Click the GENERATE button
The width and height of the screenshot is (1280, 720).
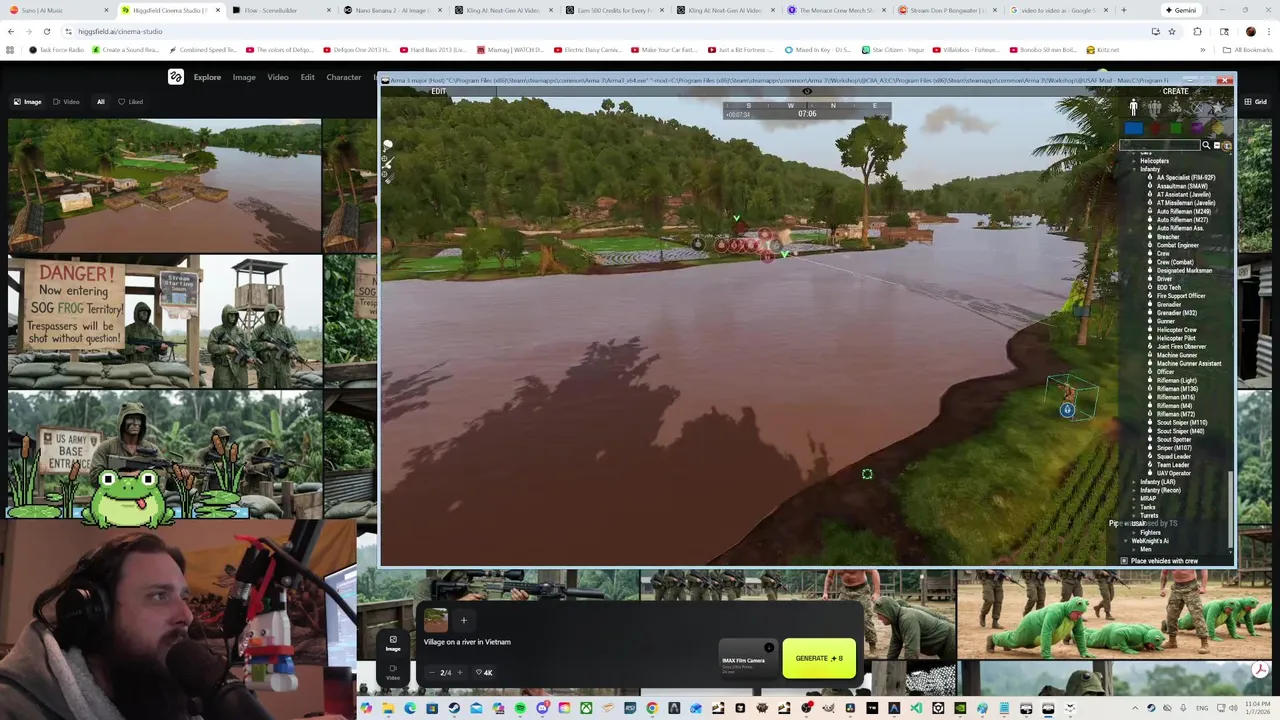(x=819, y=658)
